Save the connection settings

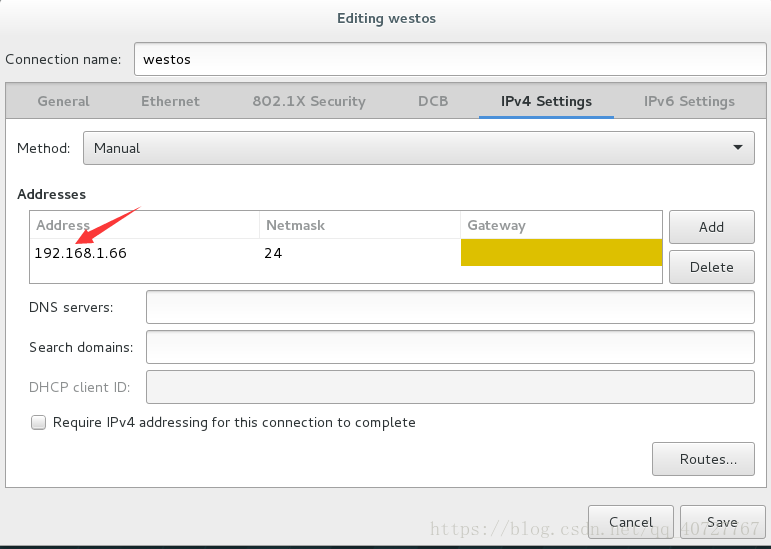[x=722, y=521]
